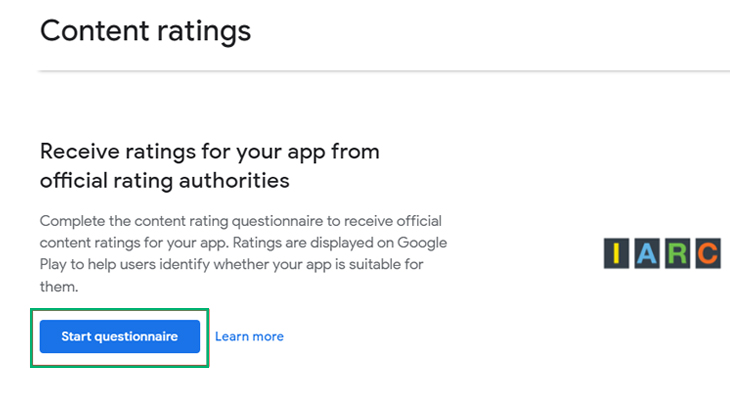The height and width of the screenshot is (400, 730).
Task: Click the horizontal divider below the page title
Action: coord(385,71)
